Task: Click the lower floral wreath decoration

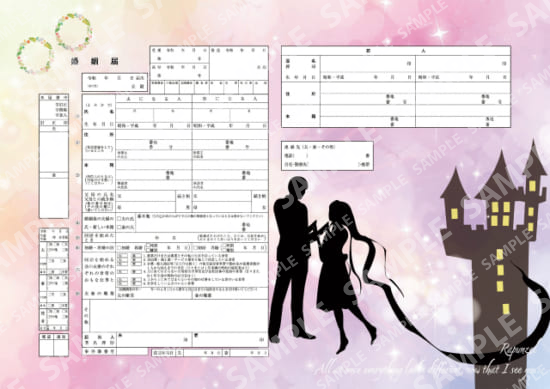Action: pyautogui.click(x=35, y=55)
